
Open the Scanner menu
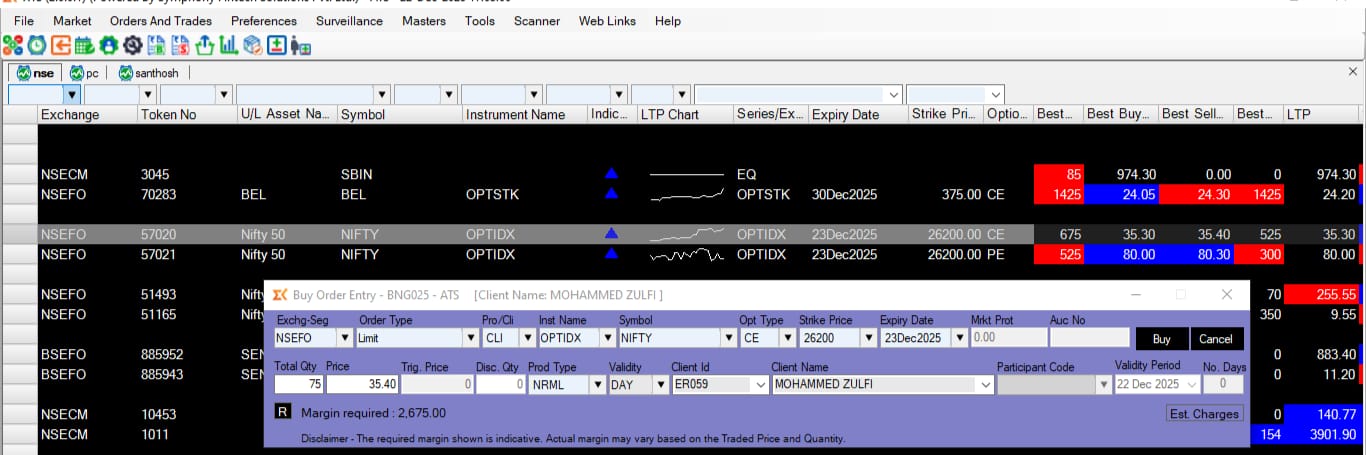click(x=537, y=20)
